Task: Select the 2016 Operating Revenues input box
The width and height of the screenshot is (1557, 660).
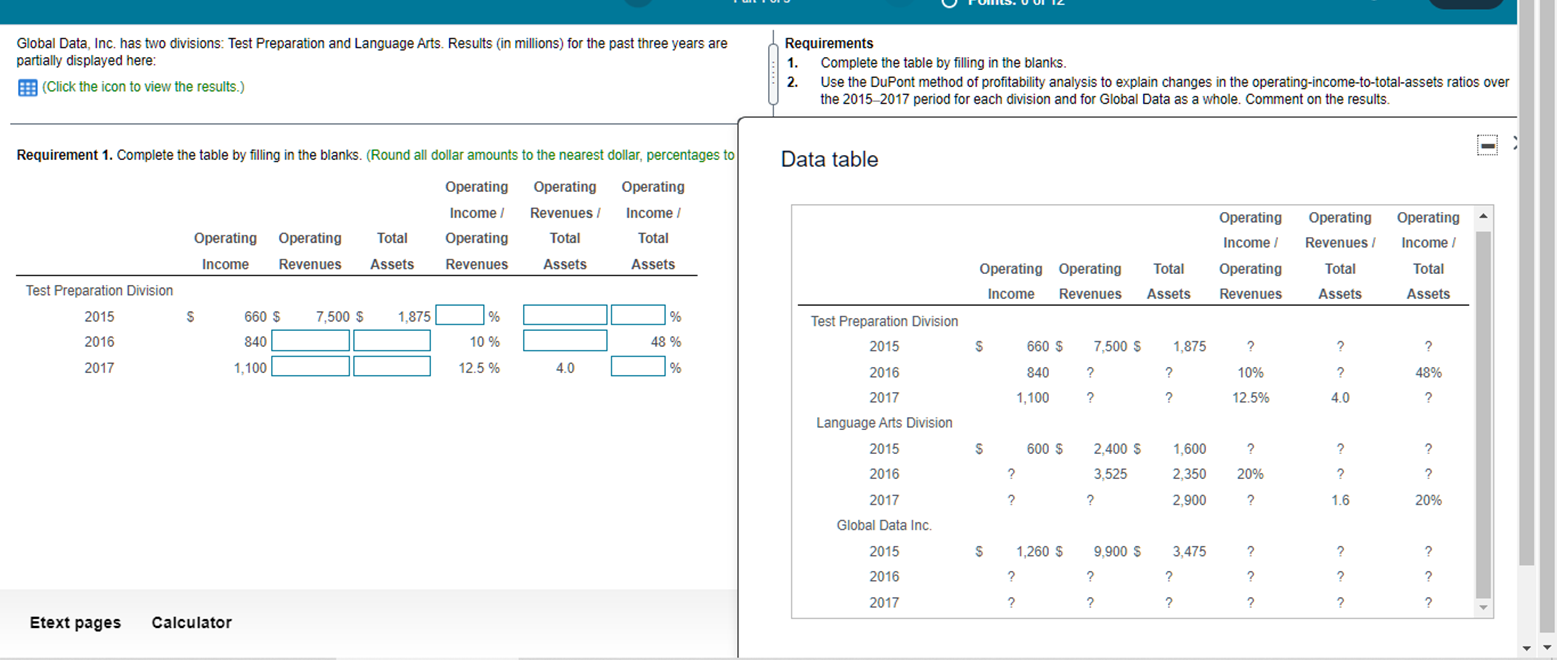Action: click(310, 341)
